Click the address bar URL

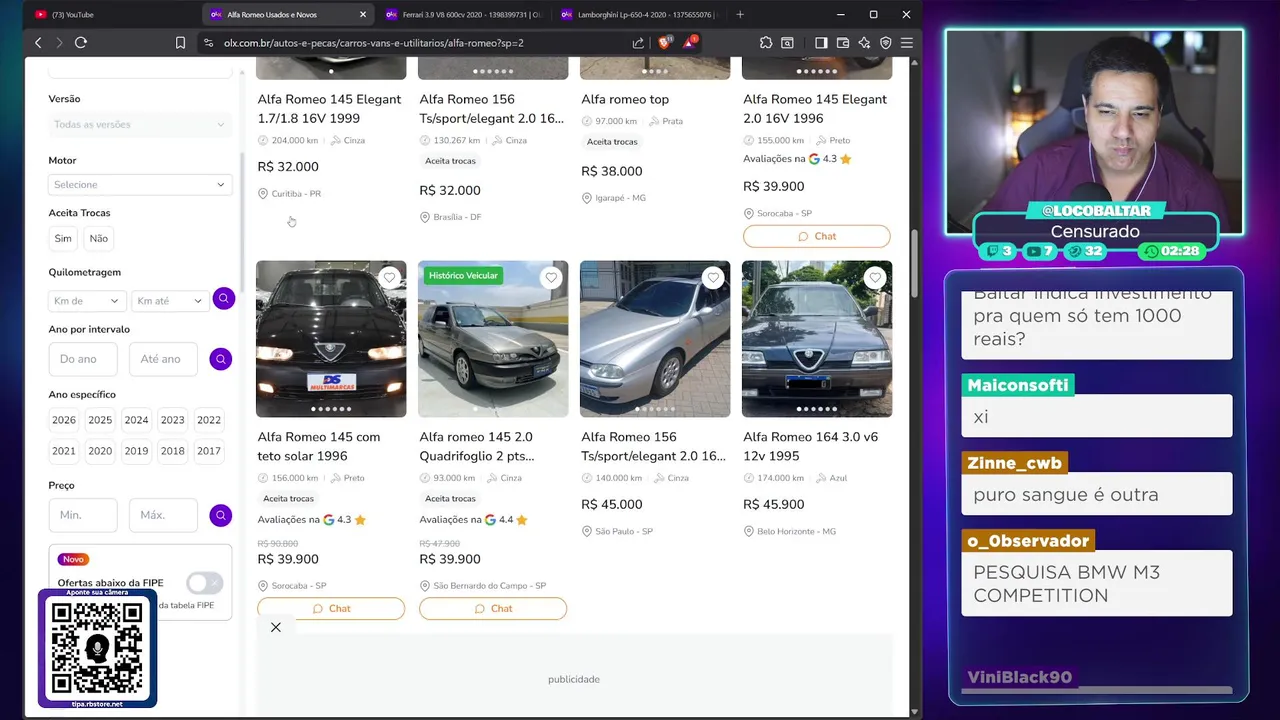point(373,43)
